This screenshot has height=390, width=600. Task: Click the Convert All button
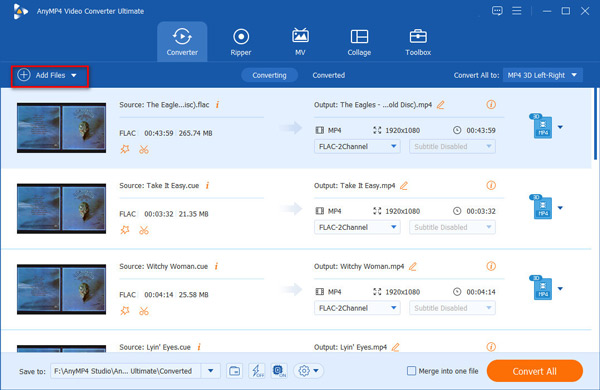click(x=535, y=371)
